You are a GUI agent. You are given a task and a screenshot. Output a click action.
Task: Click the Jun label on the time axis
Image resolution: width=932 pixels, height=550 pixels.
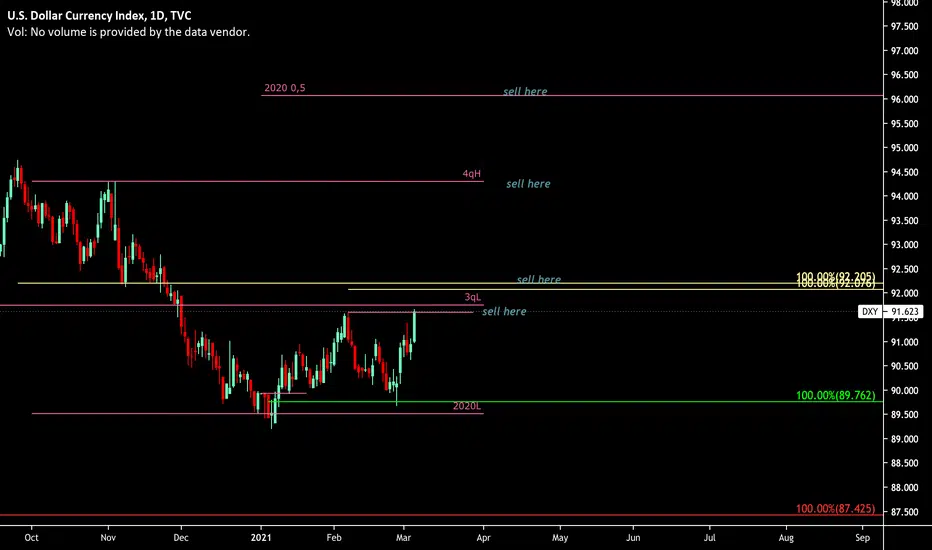[633, 538]
